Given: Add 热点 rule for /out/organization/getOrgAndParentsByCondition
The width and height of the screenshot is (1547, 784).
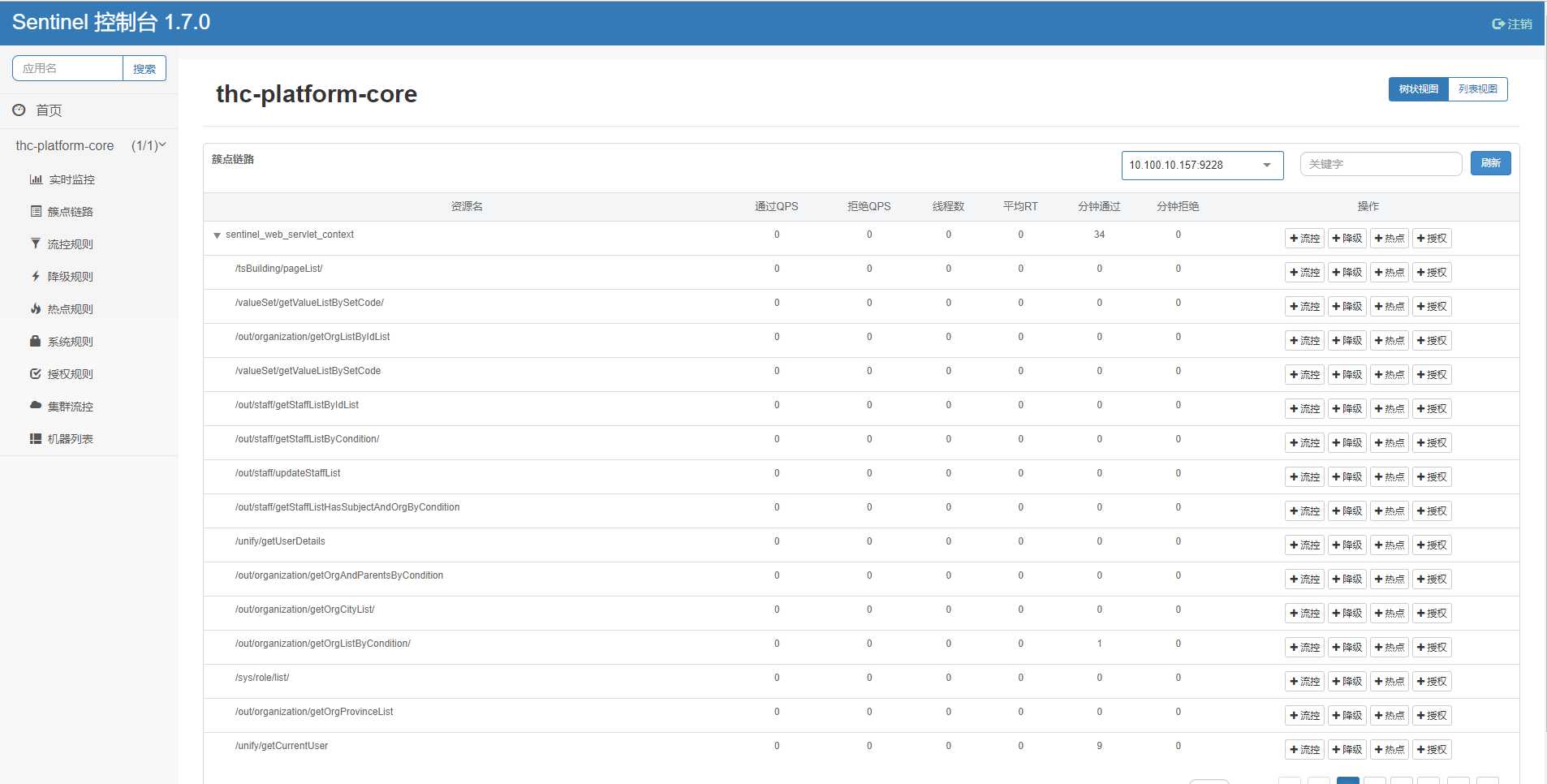Looking at the screenshot, I should click(x=1390, y=579).
